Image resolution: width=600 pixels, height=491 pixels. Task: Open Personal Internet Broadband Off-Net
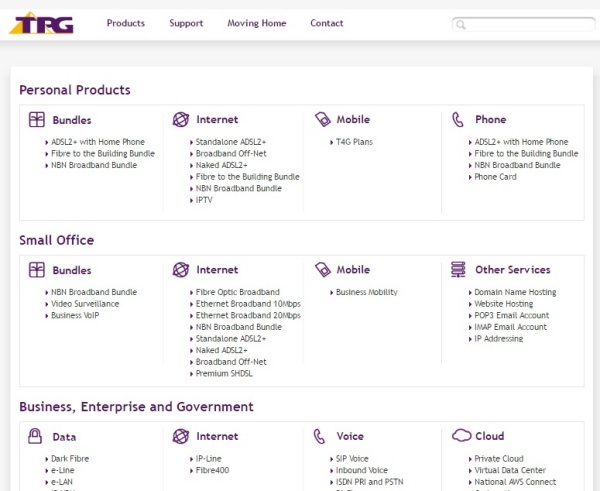coord(231,153)
